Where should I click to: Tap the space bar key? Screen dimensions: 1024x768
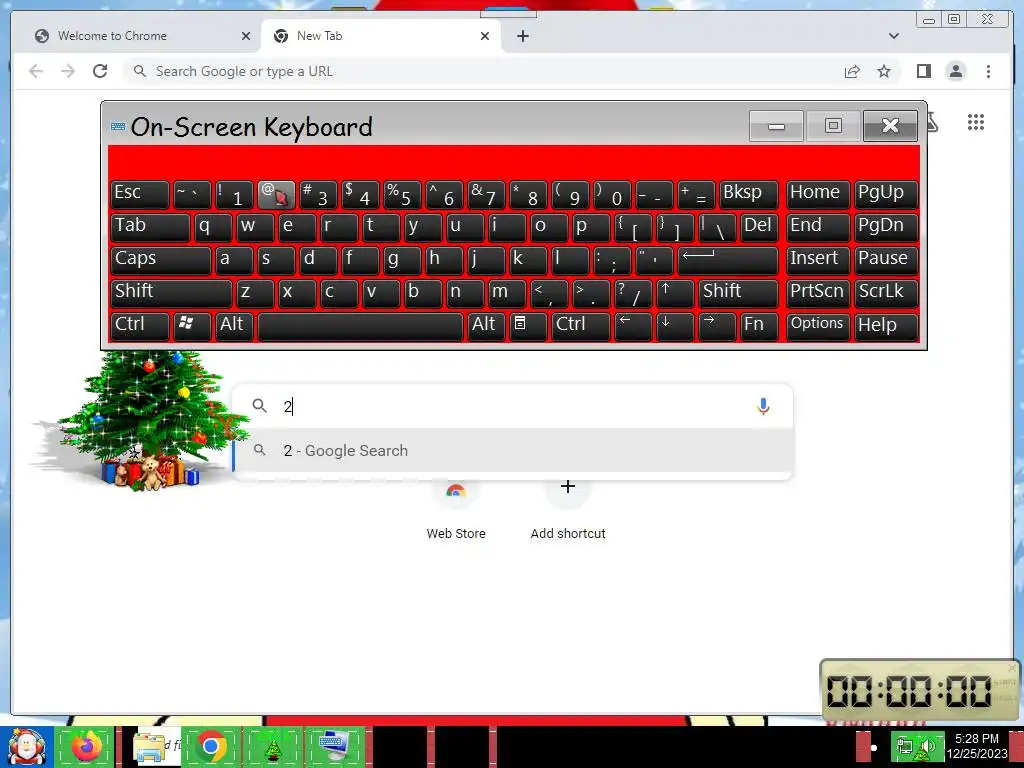click(360, 327)
